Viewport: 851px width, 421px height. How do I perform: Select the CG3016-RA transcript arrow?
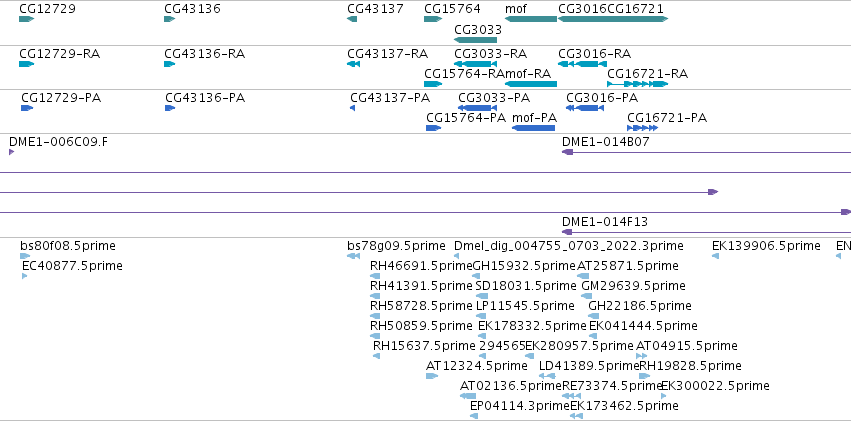(x=582, y=64)
